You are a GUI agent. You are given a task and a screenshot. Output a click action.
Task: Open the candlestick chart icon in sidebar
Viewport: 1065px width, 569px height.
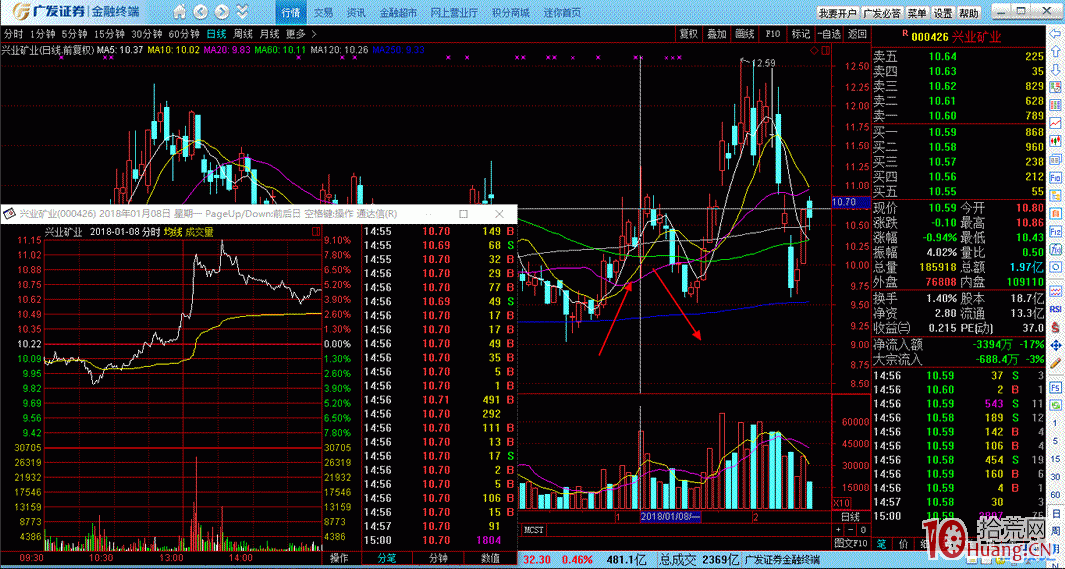point(1055,140)
